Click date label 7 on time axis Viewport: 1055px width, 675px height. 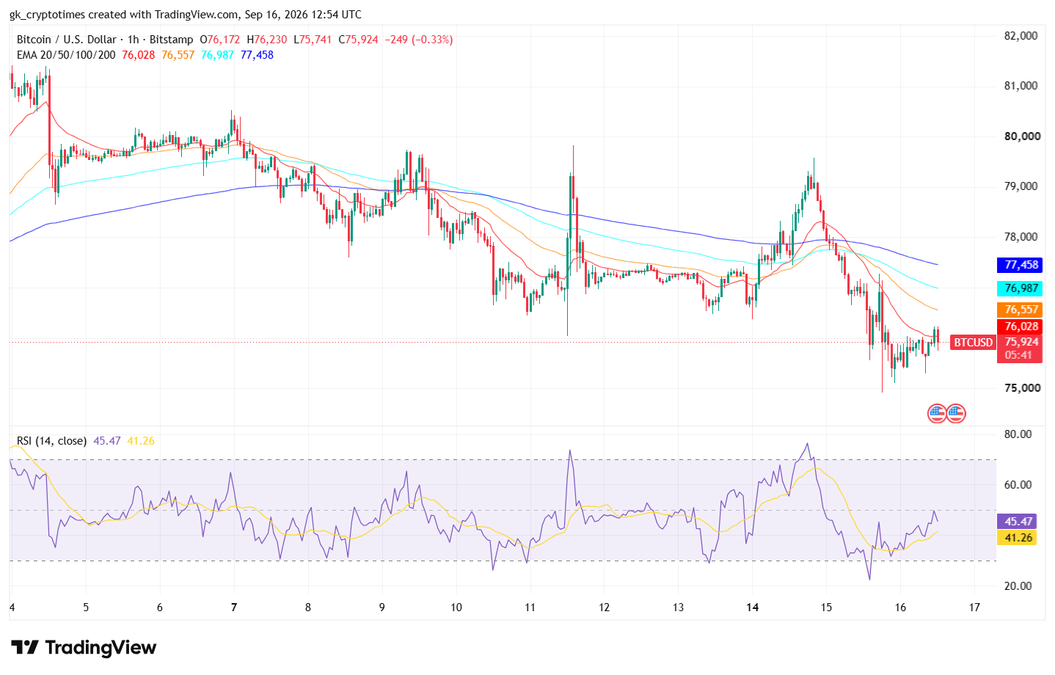[x=234, y=607]
